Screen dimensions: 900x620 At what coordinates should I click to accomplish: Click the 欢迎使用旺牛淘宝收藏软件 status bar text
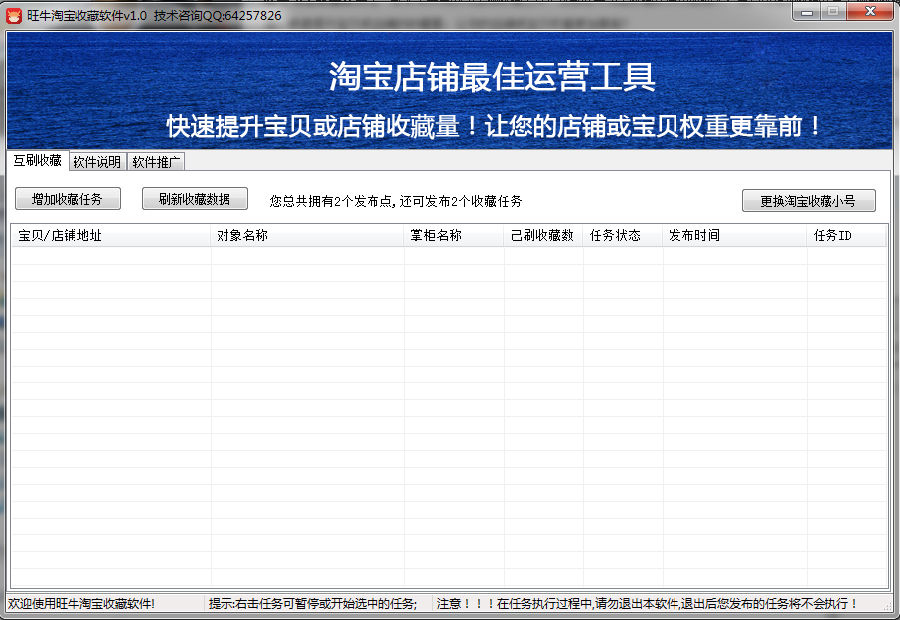coord(82,604)
